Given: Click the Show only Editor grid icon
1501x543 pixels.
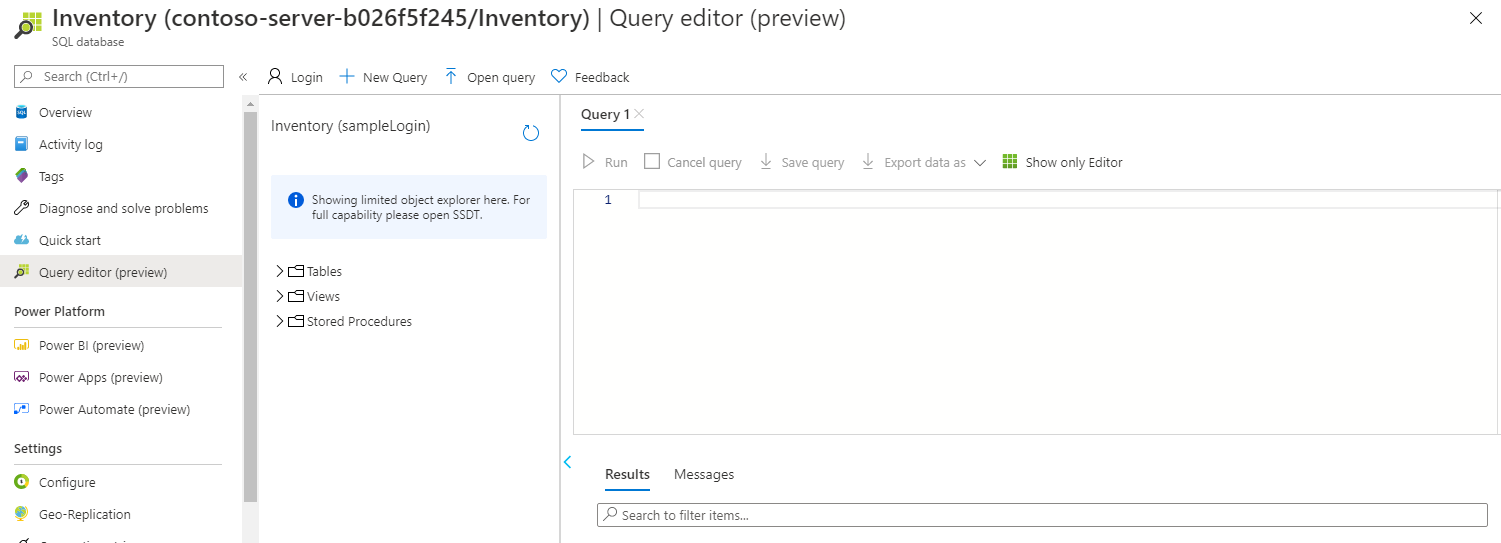Looking at the screenshot, I should click(1010, 162).
